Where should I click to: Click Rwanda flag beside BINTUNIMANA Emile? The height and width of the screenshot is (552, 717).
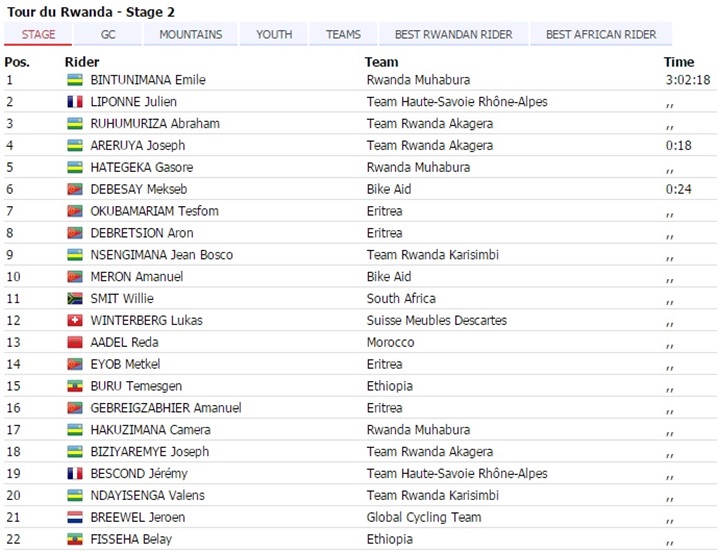point(74,80)
